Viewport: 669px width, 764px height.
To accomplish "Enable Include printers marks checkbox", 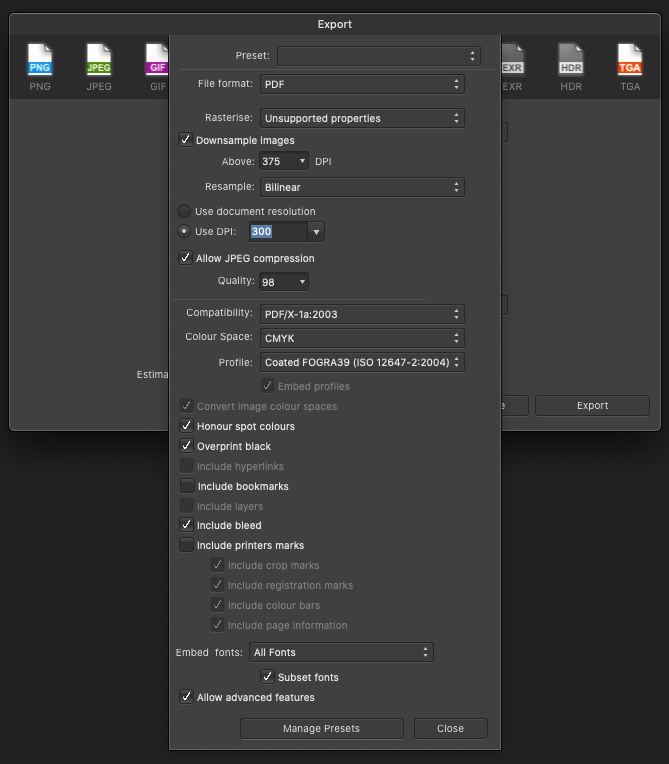I will point(186,546).
